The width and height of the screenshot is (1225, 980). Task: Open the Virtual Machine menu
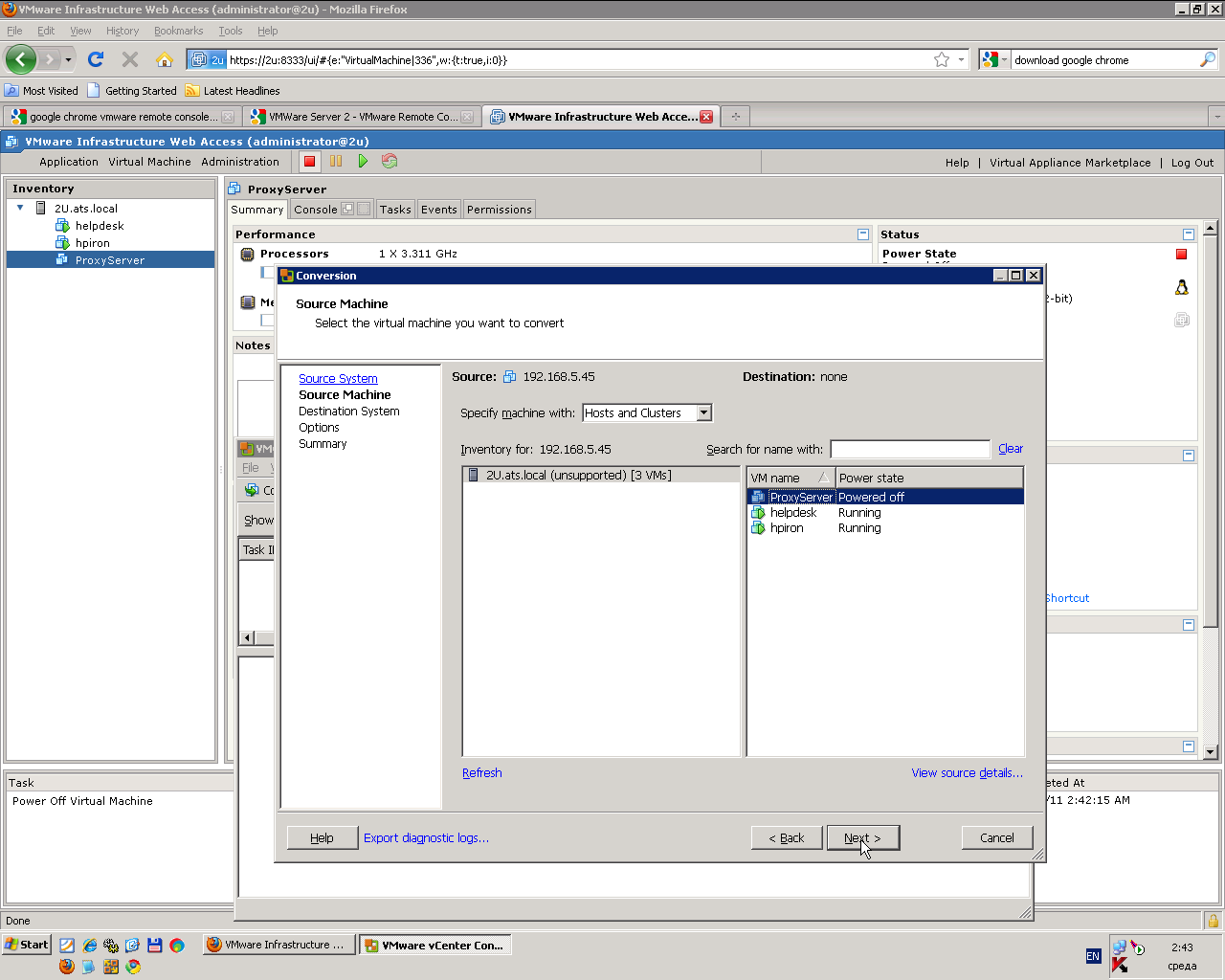(149, 162)
